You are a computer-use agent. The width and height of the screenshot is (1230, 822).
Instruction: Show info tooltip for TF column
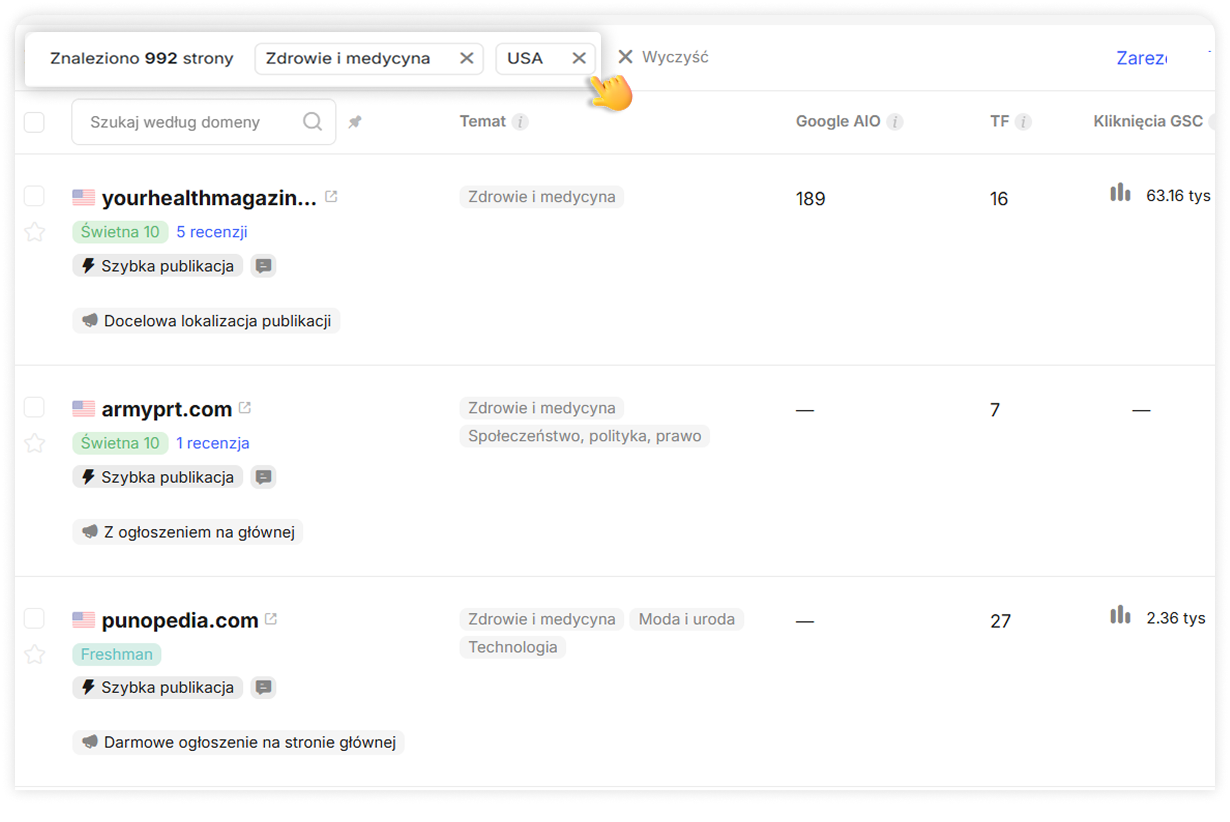(1023, 122)
